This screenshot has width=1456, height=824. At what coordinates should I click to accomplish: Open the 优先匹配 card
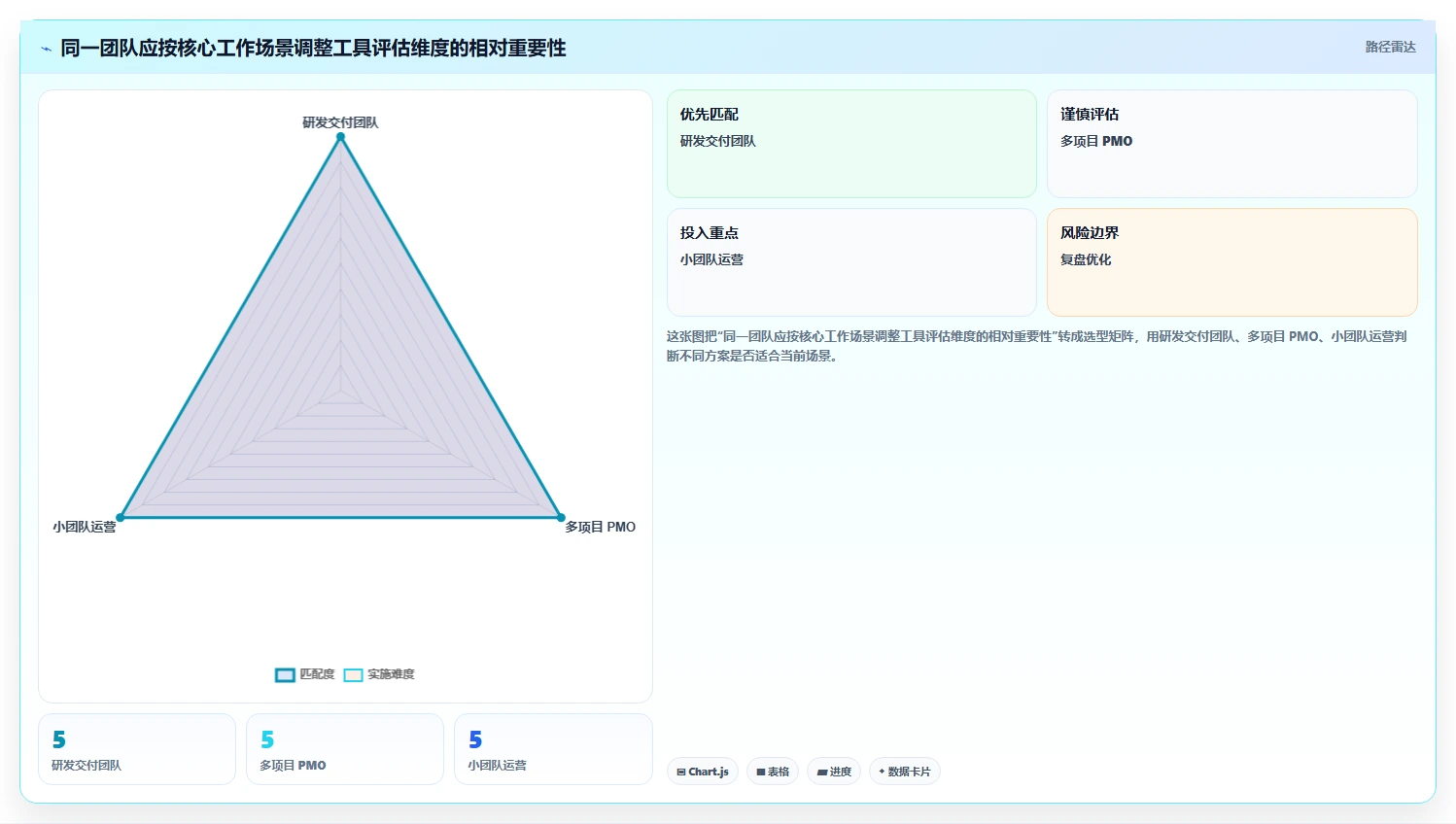[851, 144]
